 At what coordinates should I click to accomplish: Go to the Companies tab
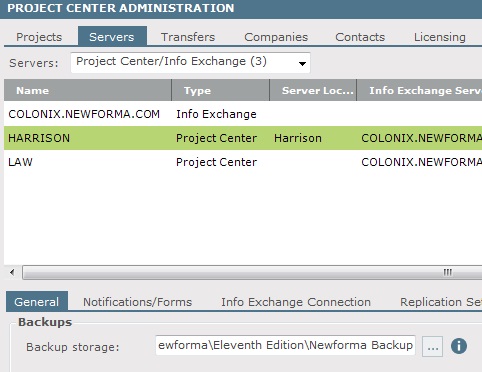[276, 37]
